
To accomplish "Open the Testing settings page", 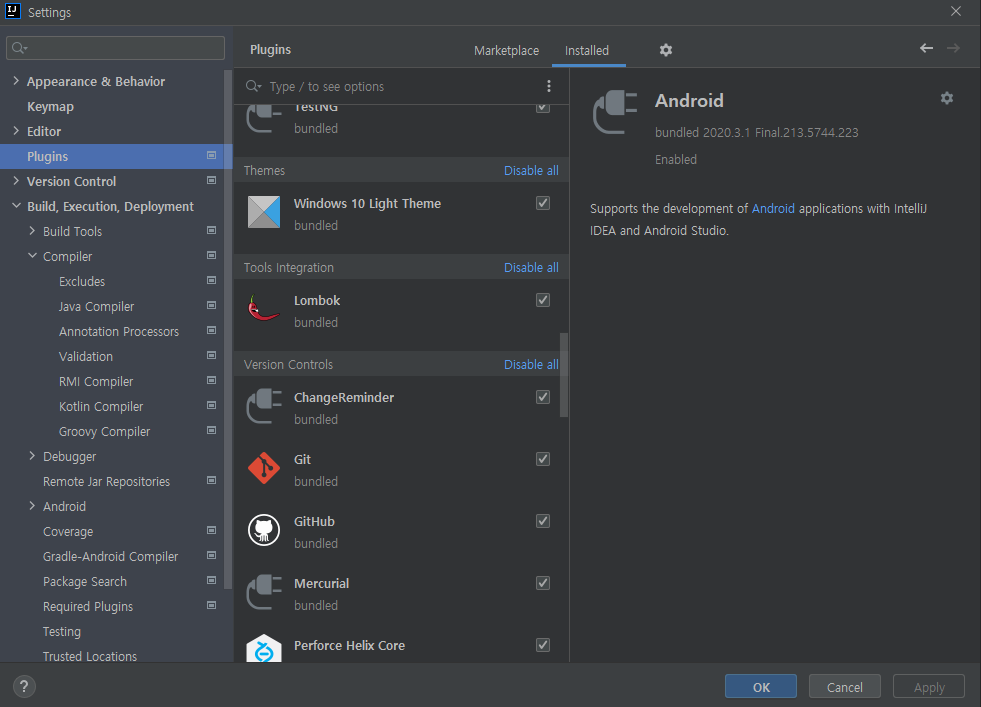I will click(61, 632).
